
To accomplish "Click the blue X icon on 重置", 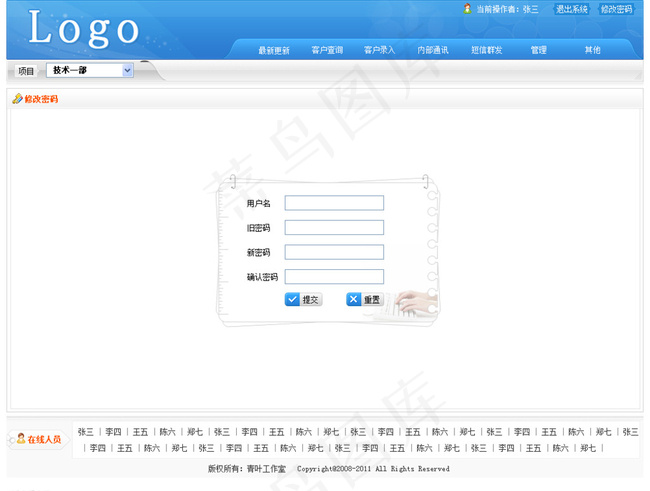I will pos(354,299).
